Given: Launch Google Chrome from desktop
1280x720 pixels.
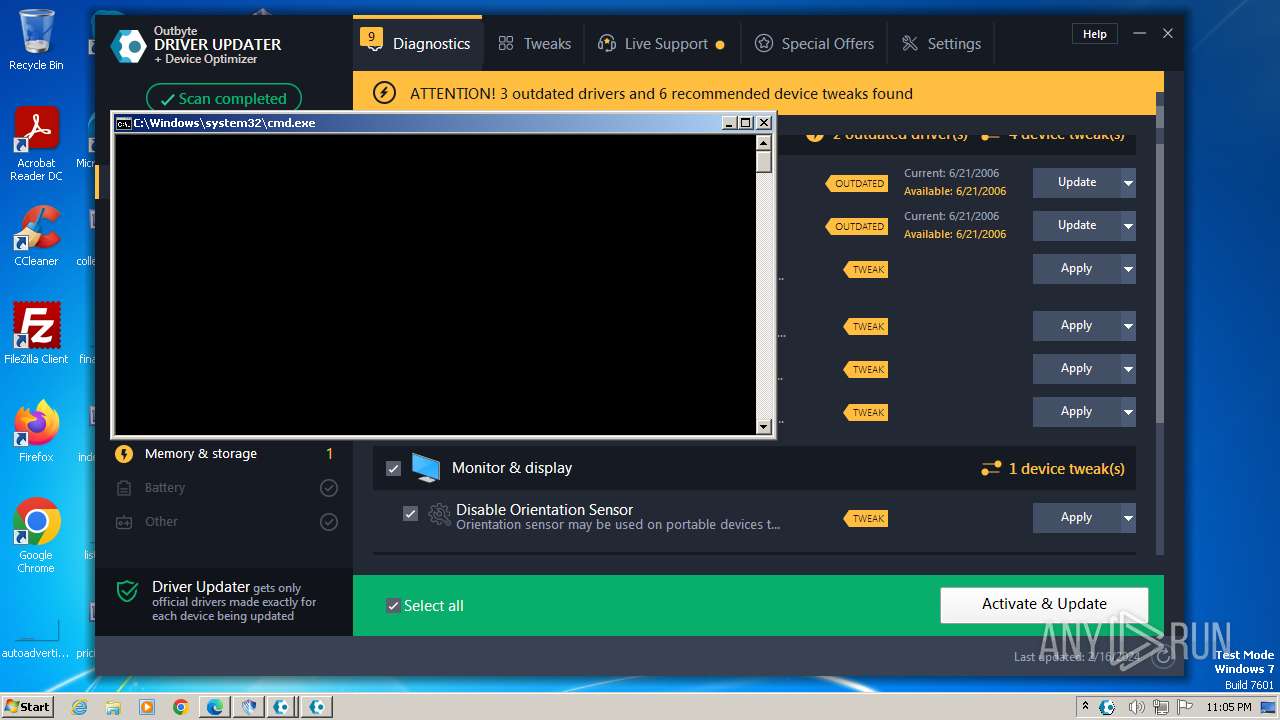Looking at the screenshot, I should pos(36,535).
